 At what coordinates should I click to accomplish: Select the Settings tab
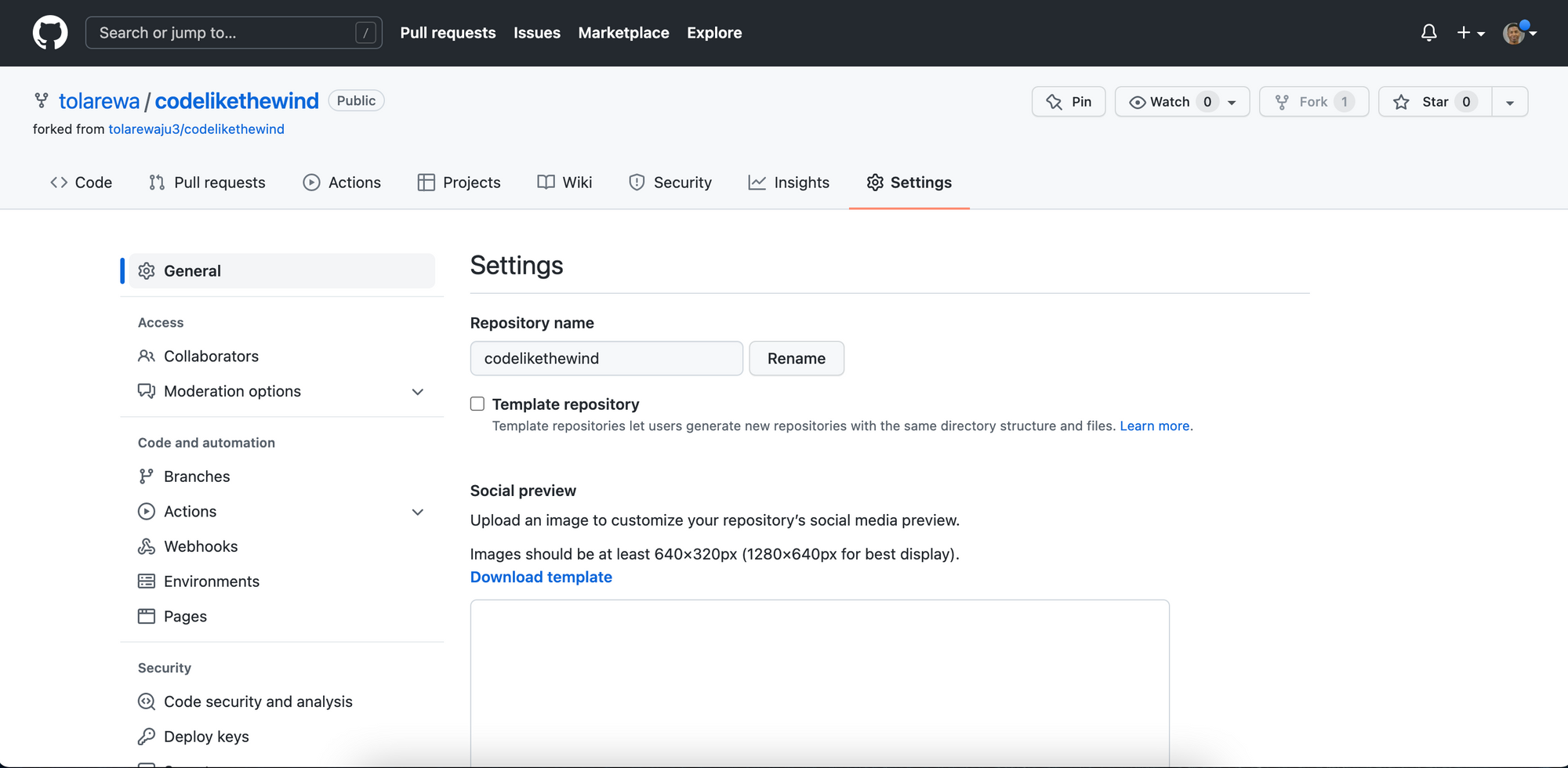(x=909, y=183)
